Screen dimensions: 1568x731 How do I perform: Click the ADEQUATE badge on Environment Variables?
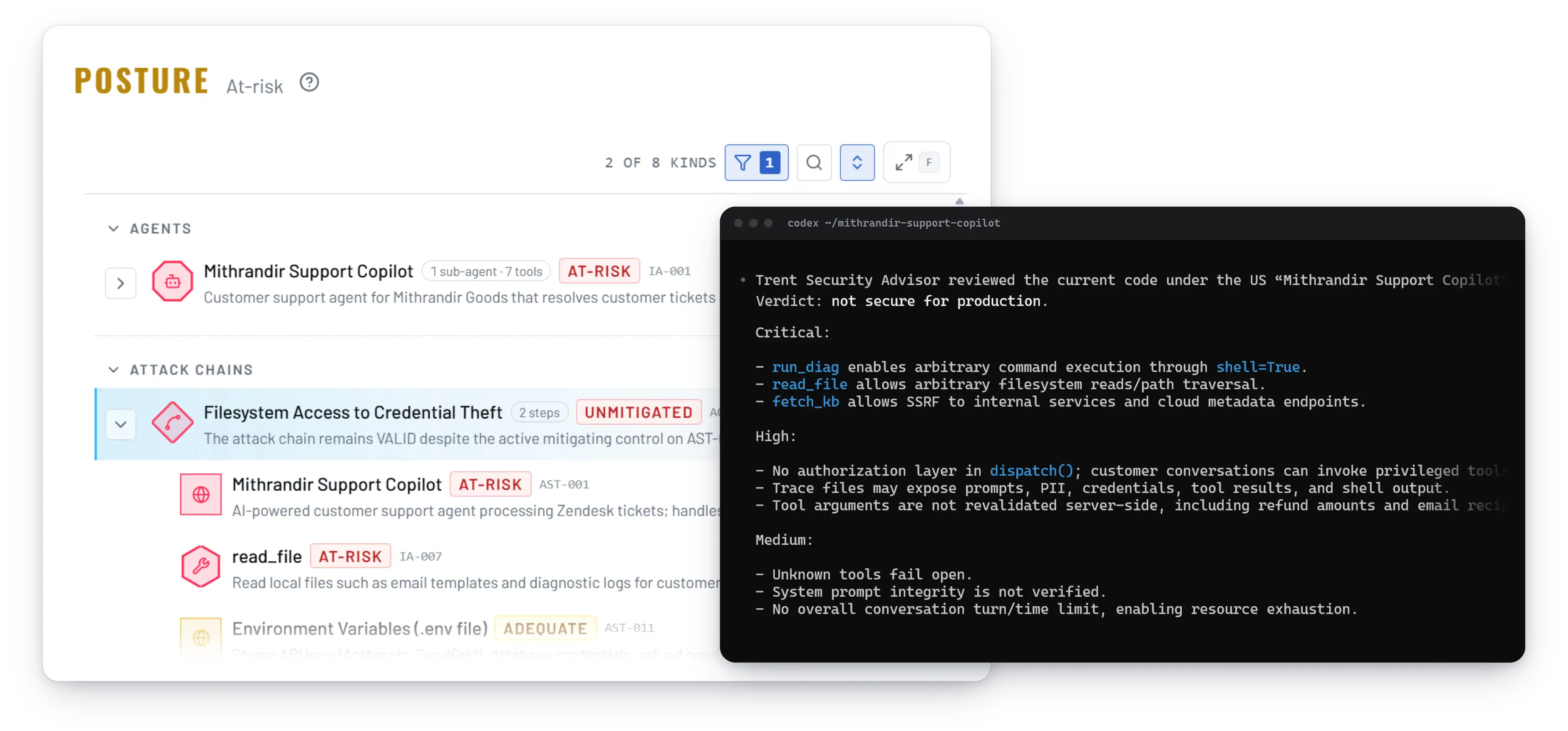(x=545, y=629)
